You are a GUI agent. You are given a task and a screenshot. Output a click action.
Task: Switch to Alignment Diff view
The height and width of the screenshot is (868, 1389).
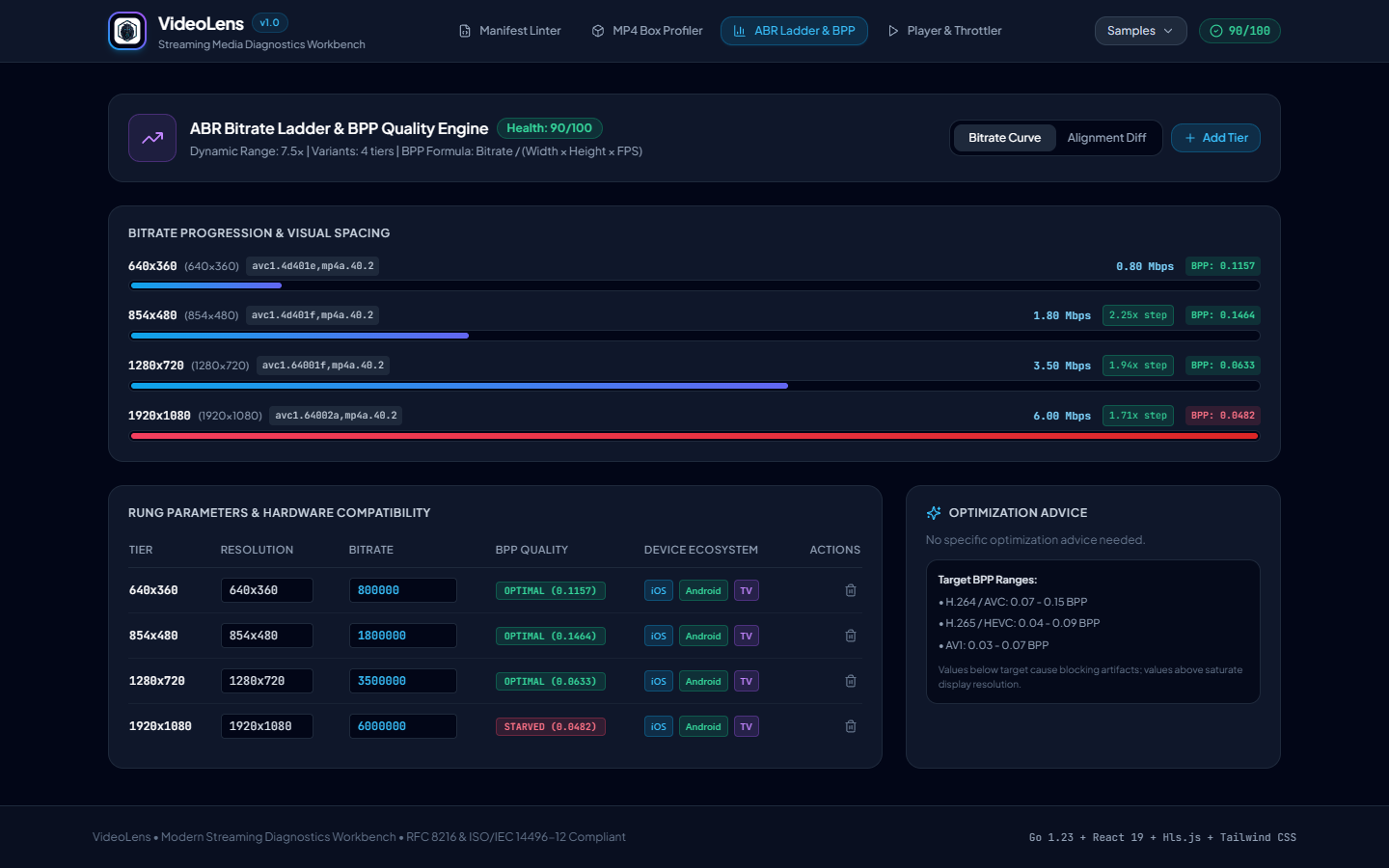tap(1106, 138)
